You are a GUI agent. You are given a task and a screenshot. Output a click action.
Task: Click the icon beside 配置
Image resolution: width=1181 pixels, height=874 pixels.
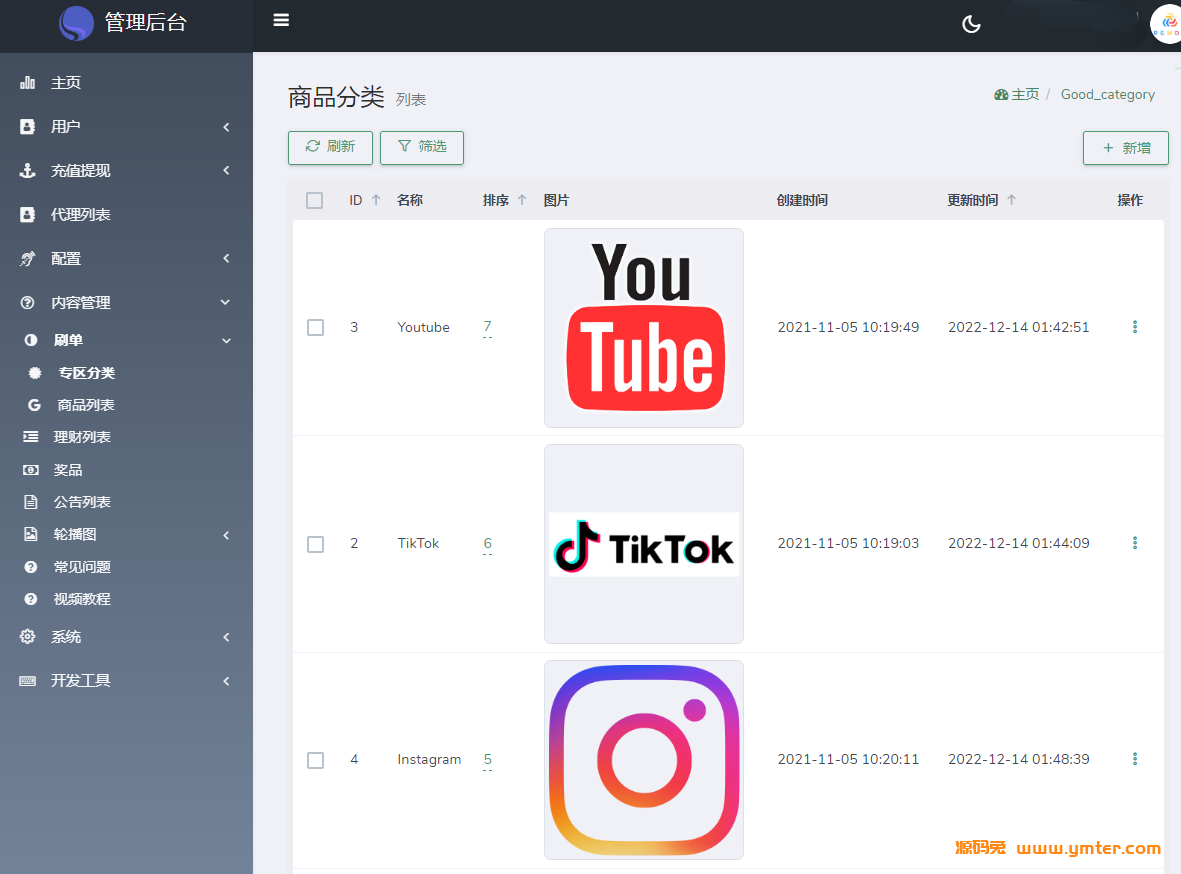[x=28, y=258]
